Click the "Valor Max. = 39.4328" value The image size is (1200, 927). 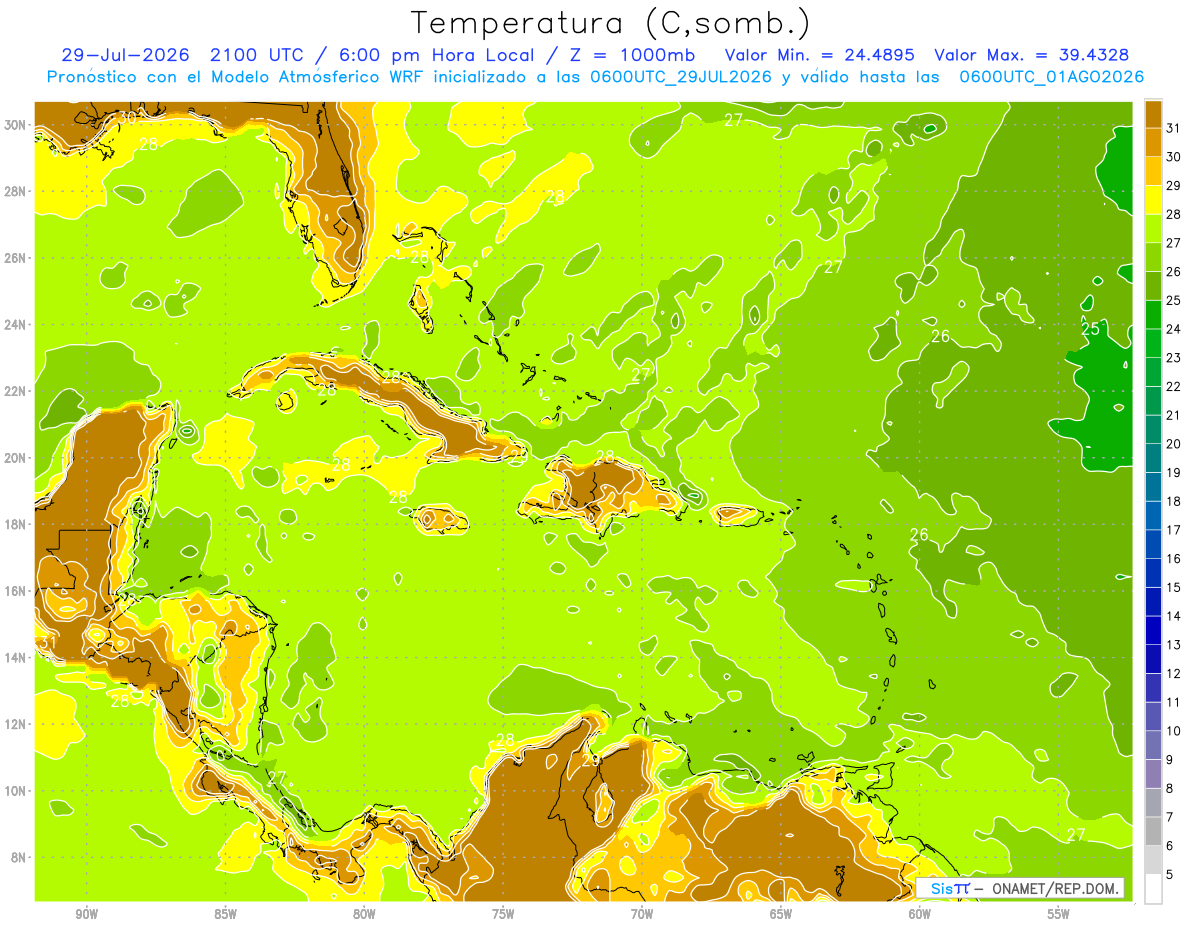(x=1032, y=54)
